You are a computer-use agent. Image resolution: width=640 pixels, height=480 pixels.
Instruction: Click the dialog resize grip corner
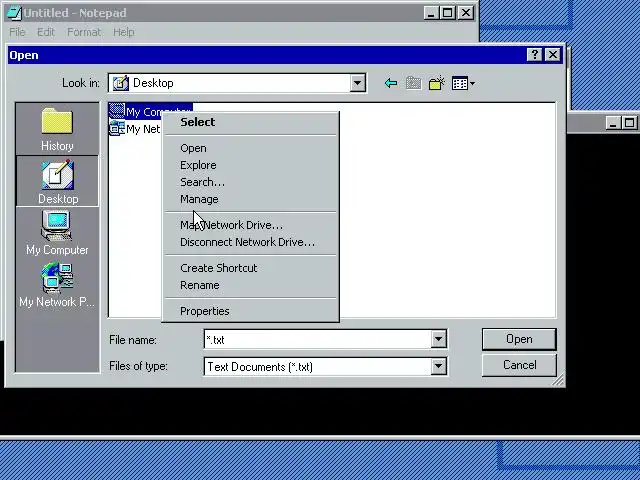558,380
